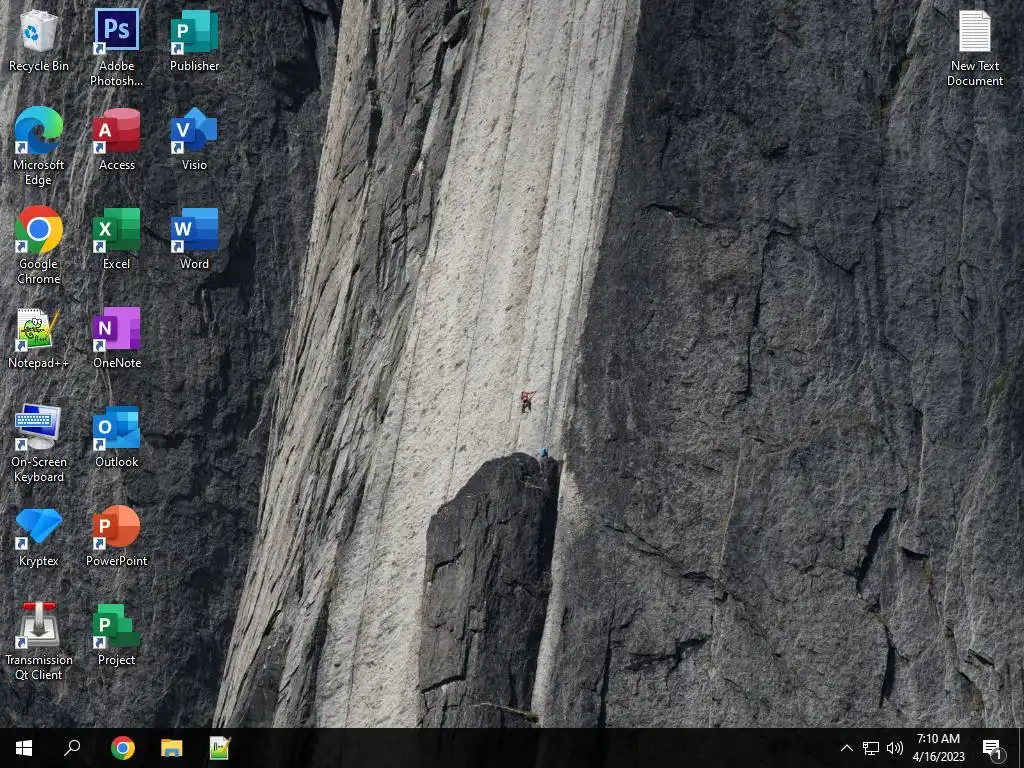The width and height of the screenshot is (1024, 768).
Task: Launch Chrome from the taskbar
Action: tap(123, 748)
